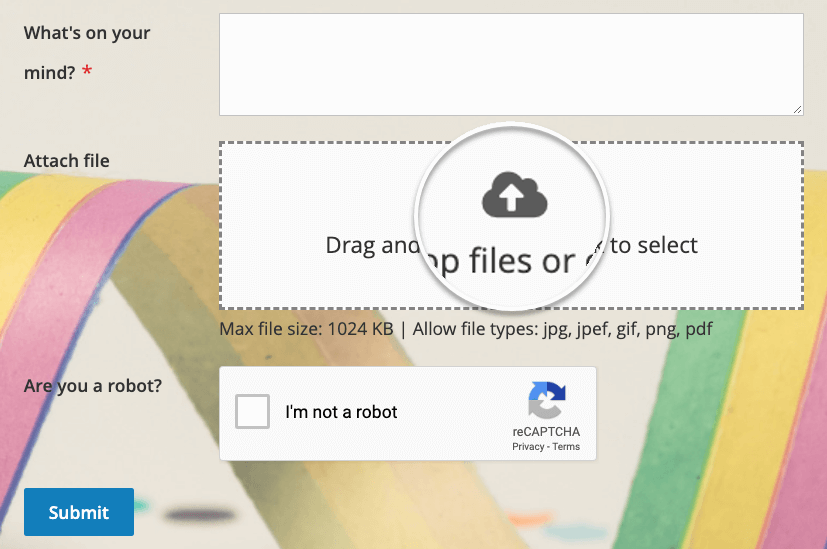
Task: Click the "I'm not a robot" text
Action: click(x=341, y=412)
